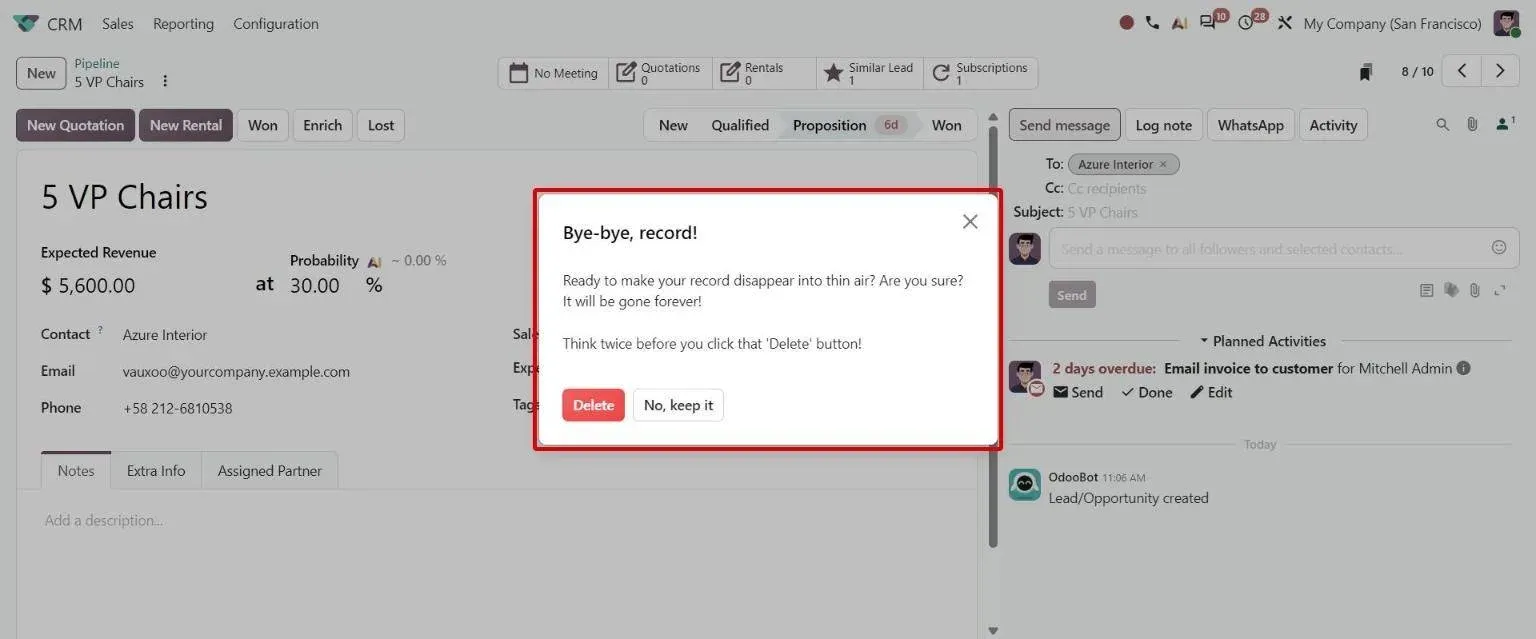Open the emoji picker in message box

1498,247
